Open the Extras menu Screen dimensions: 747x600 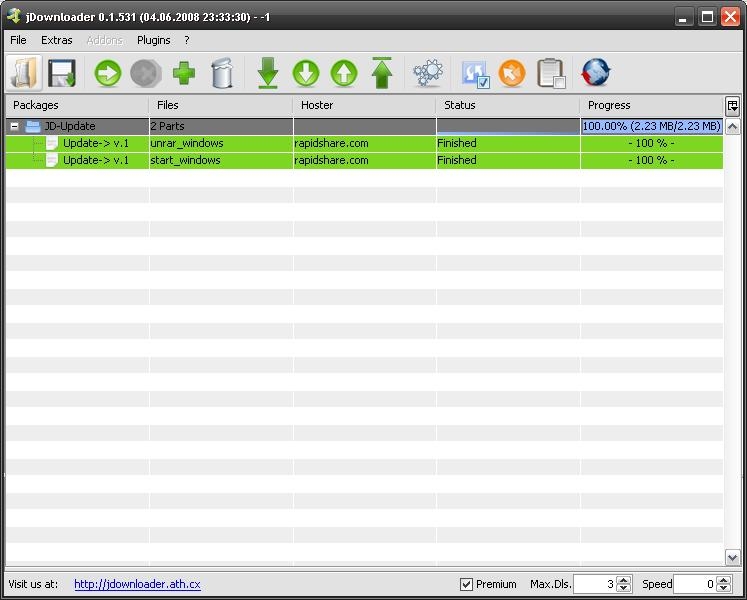[57, 40]
